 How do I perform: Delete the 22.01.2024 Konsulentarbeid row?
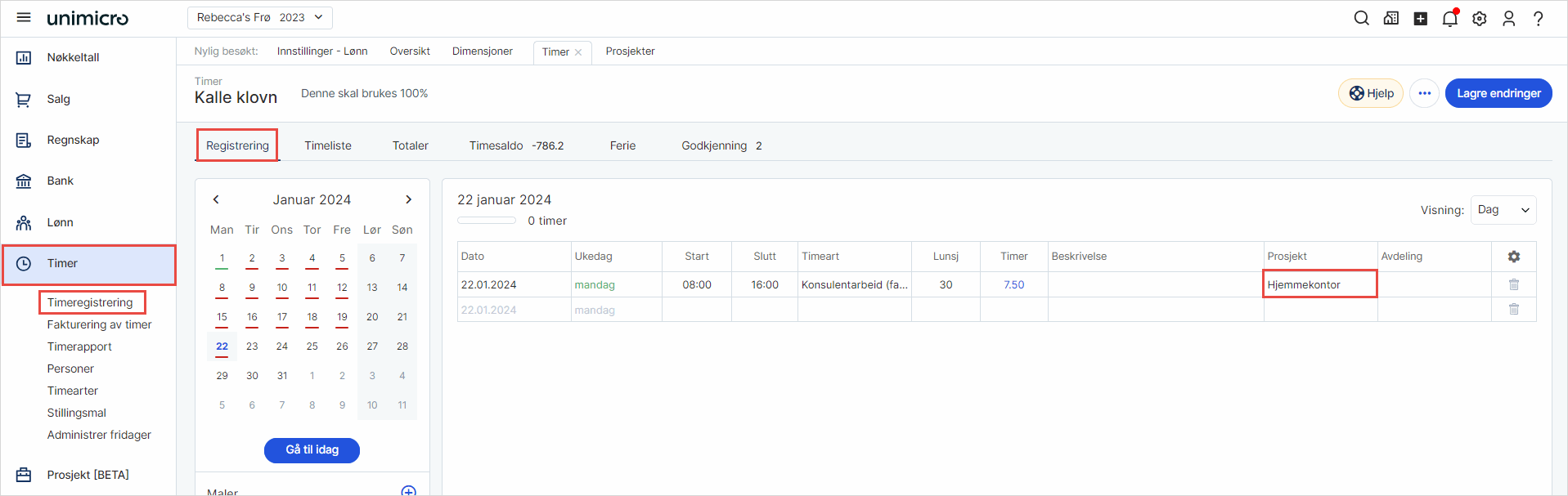pyautogui.click(x=1513, y=284)
